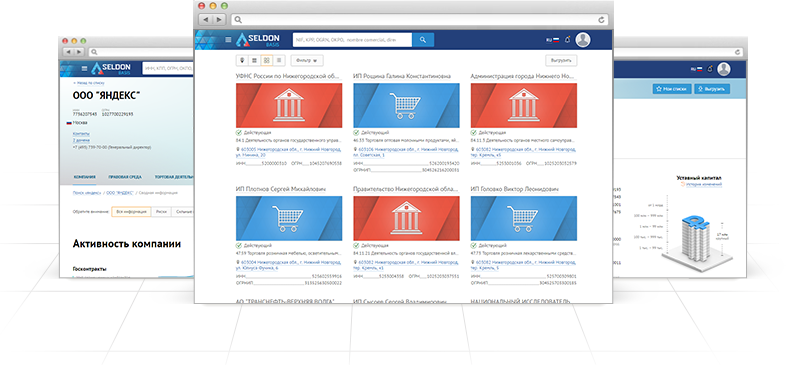Screen dimensions: 808x365
Task: Click building image of Администрация города card
Action: point(524,105)
